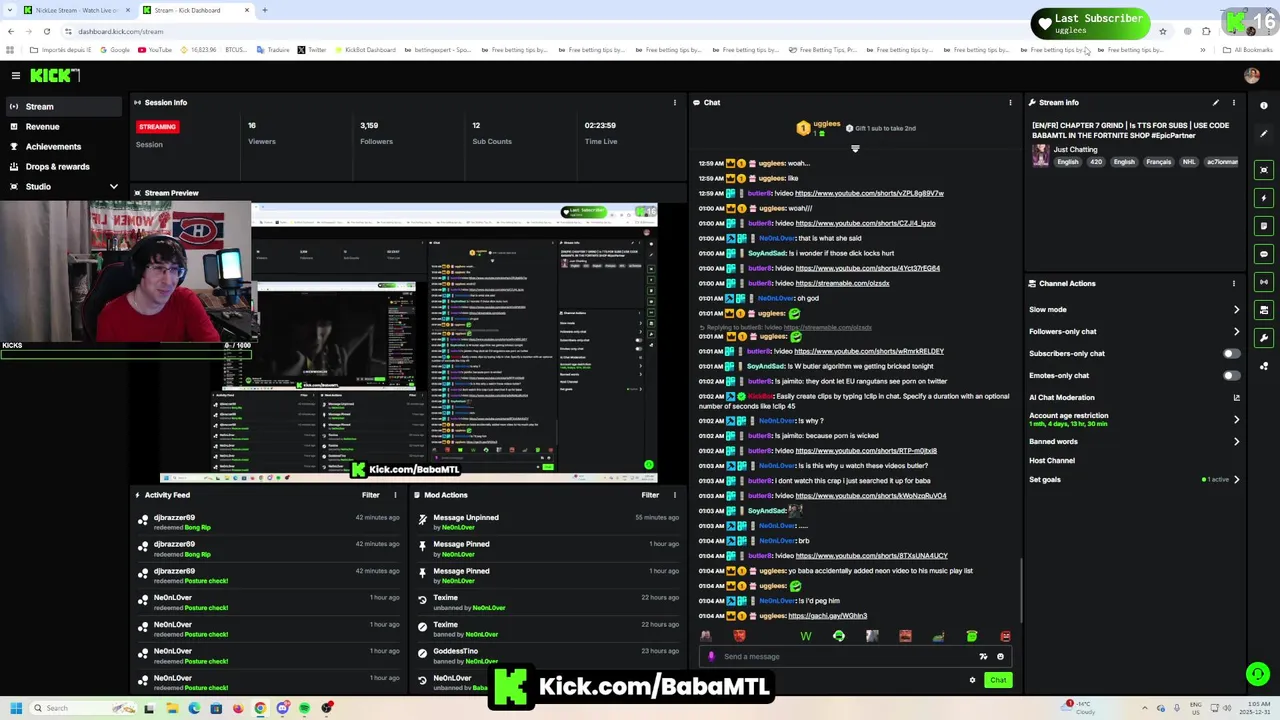Open the user avatar menu
1280x720 pixels.
tap(1252, 75)
